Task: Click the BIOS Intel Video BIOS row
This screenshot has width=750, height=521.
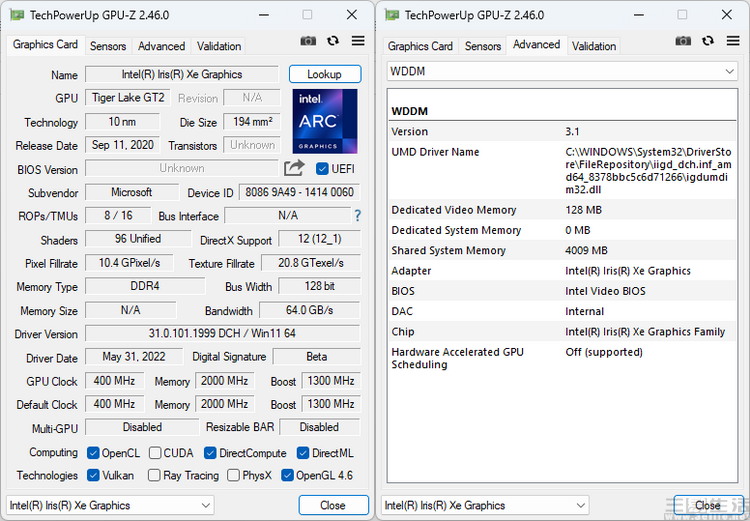Action: click(562, 291)
